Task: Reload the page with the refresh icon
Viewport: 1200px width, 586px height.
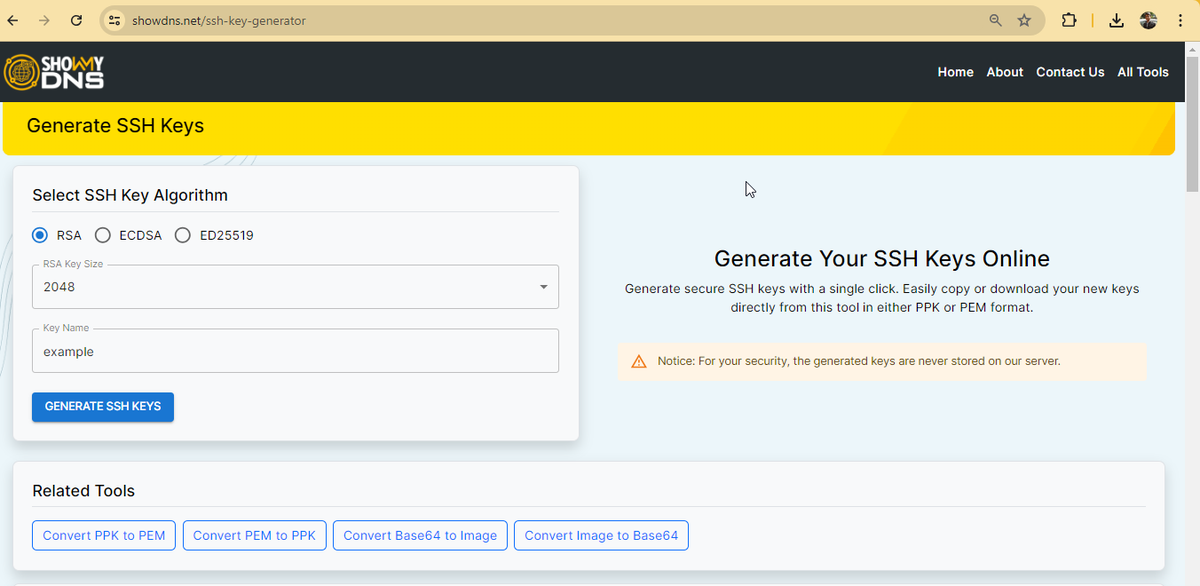Action: pyautogui.click(x=77, y=20)
